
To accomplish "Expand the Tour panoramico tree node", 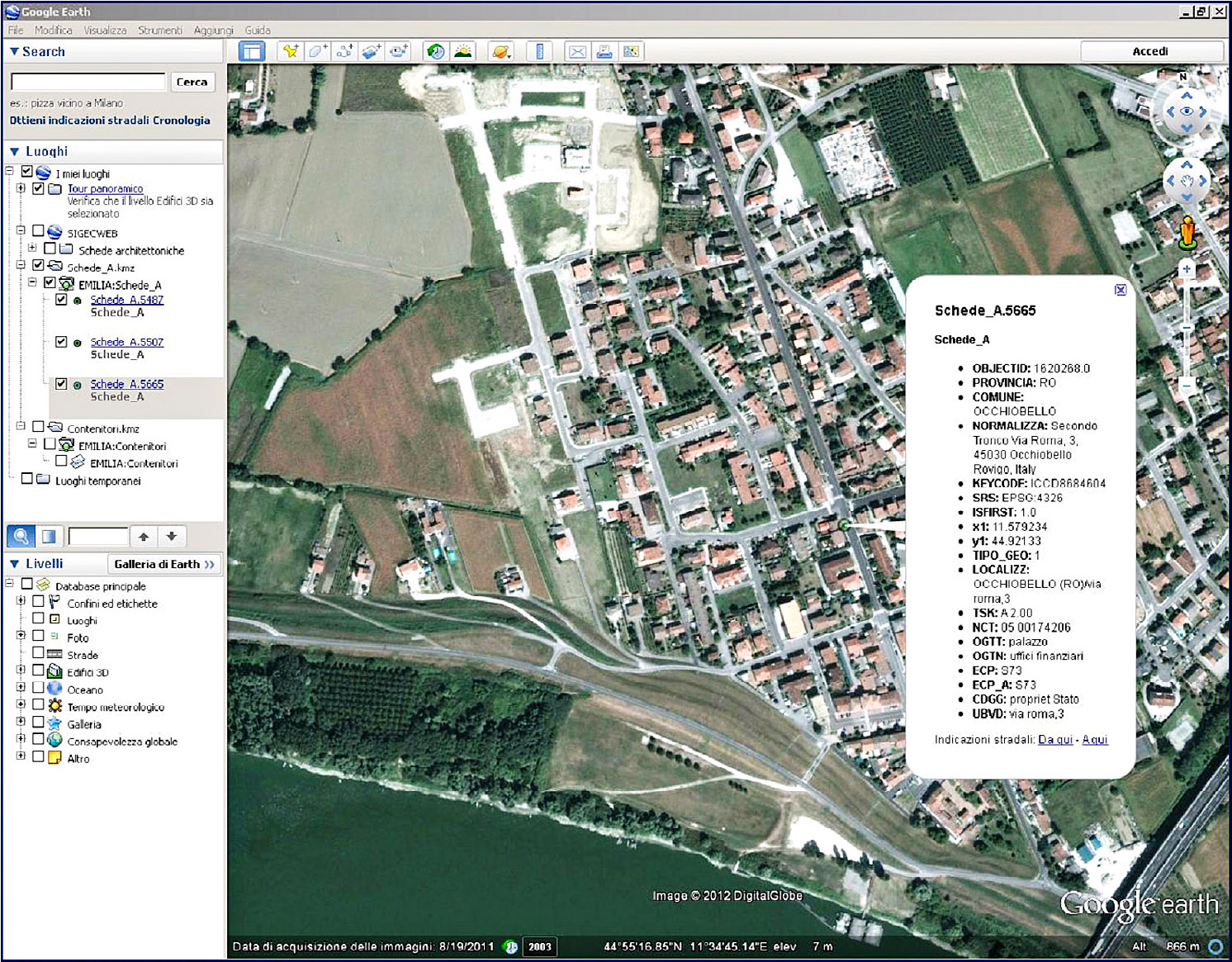I will pyautogui.click(x=21, y=188).
